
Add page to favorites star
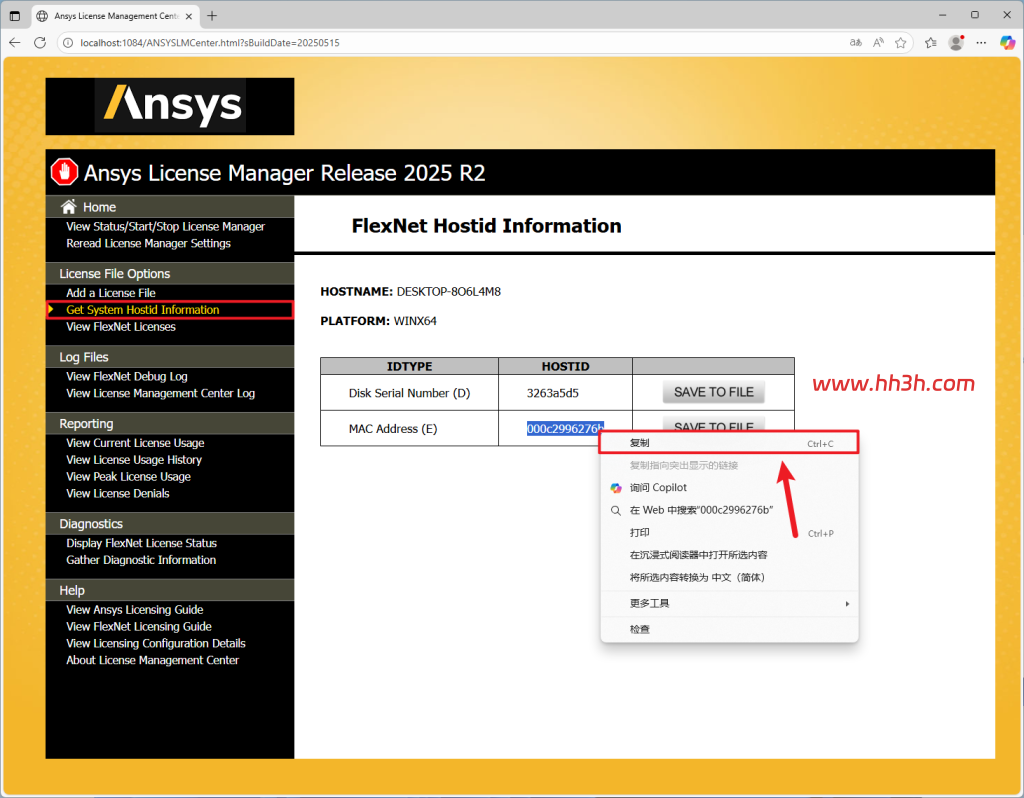(x=901, y=43)
